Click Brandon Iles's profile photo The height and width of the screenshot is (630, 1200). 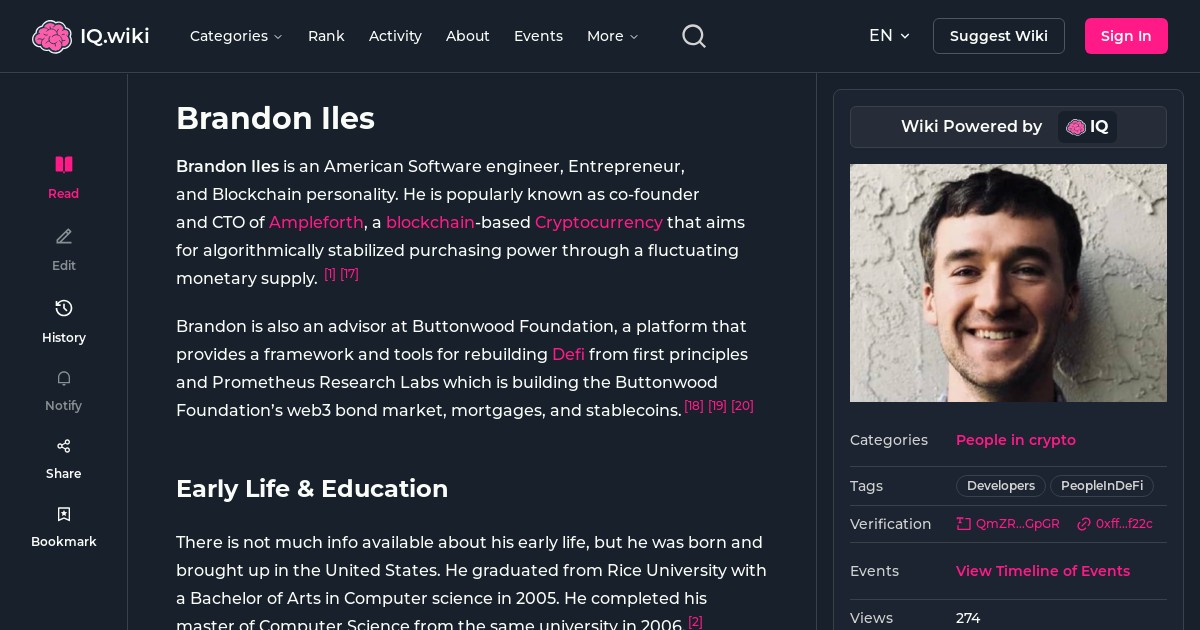click(1008, 282)
